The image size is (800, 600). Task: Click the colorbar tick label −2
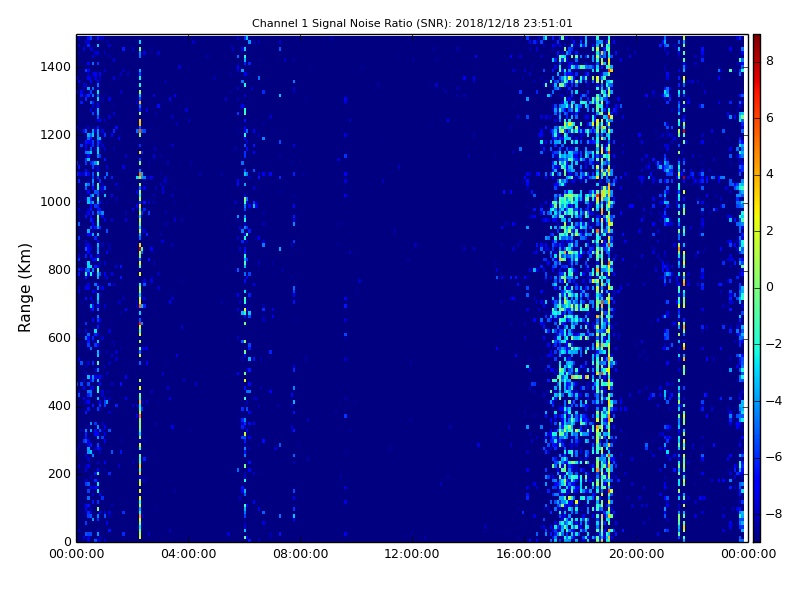click(x=774, y=344)
